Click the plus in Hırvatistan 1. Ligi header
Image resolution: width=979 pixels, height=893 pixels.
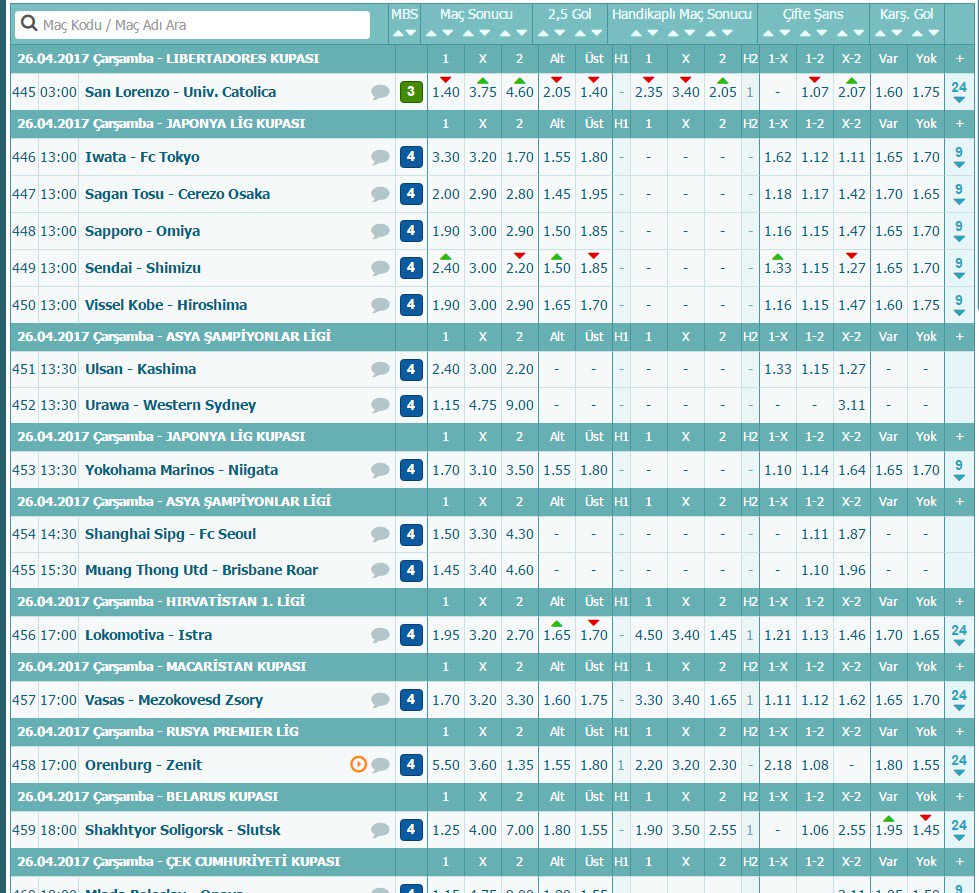click(x=960, y=601)
